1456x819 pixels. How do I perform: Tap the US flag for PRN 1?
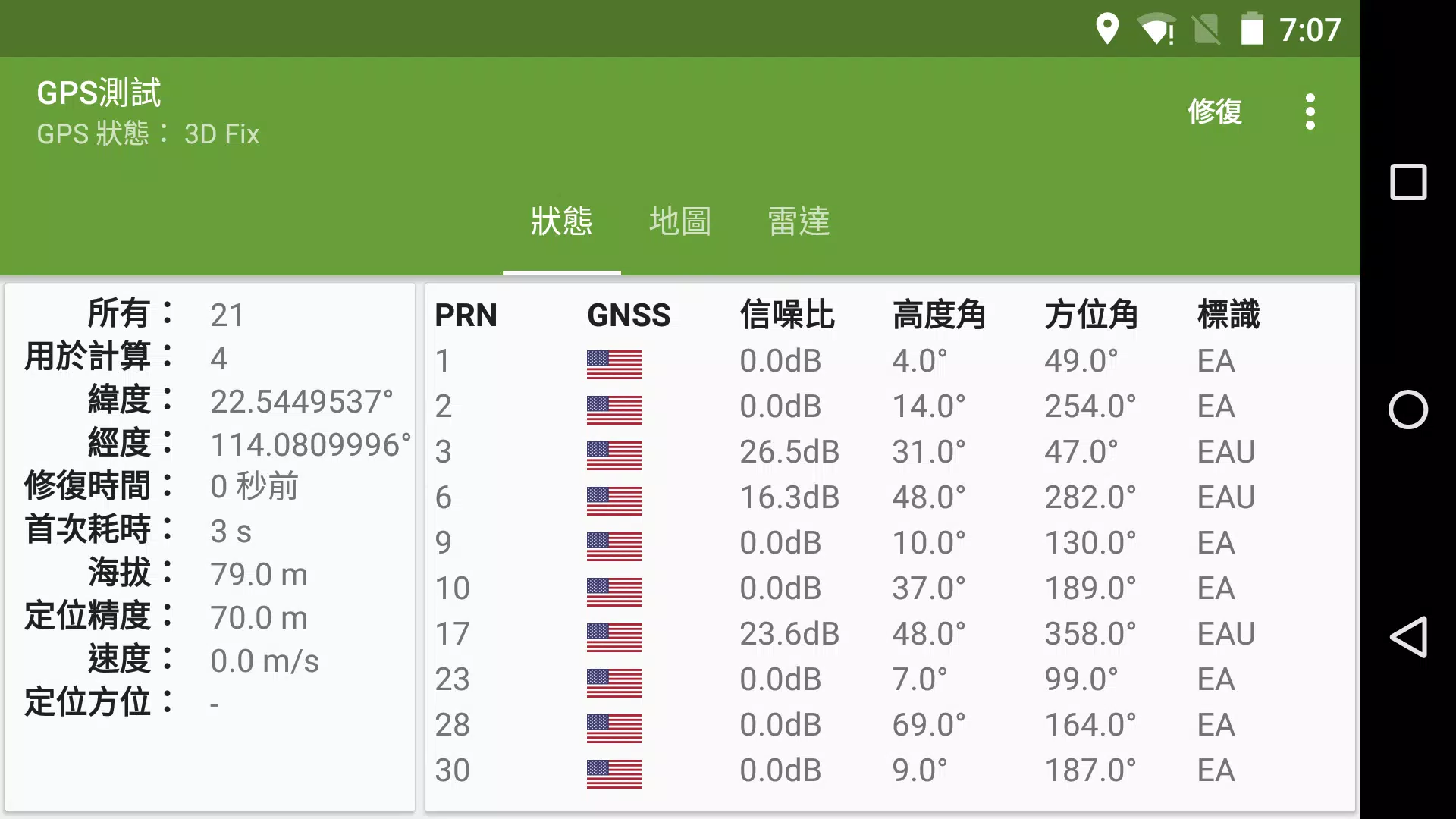614,364
